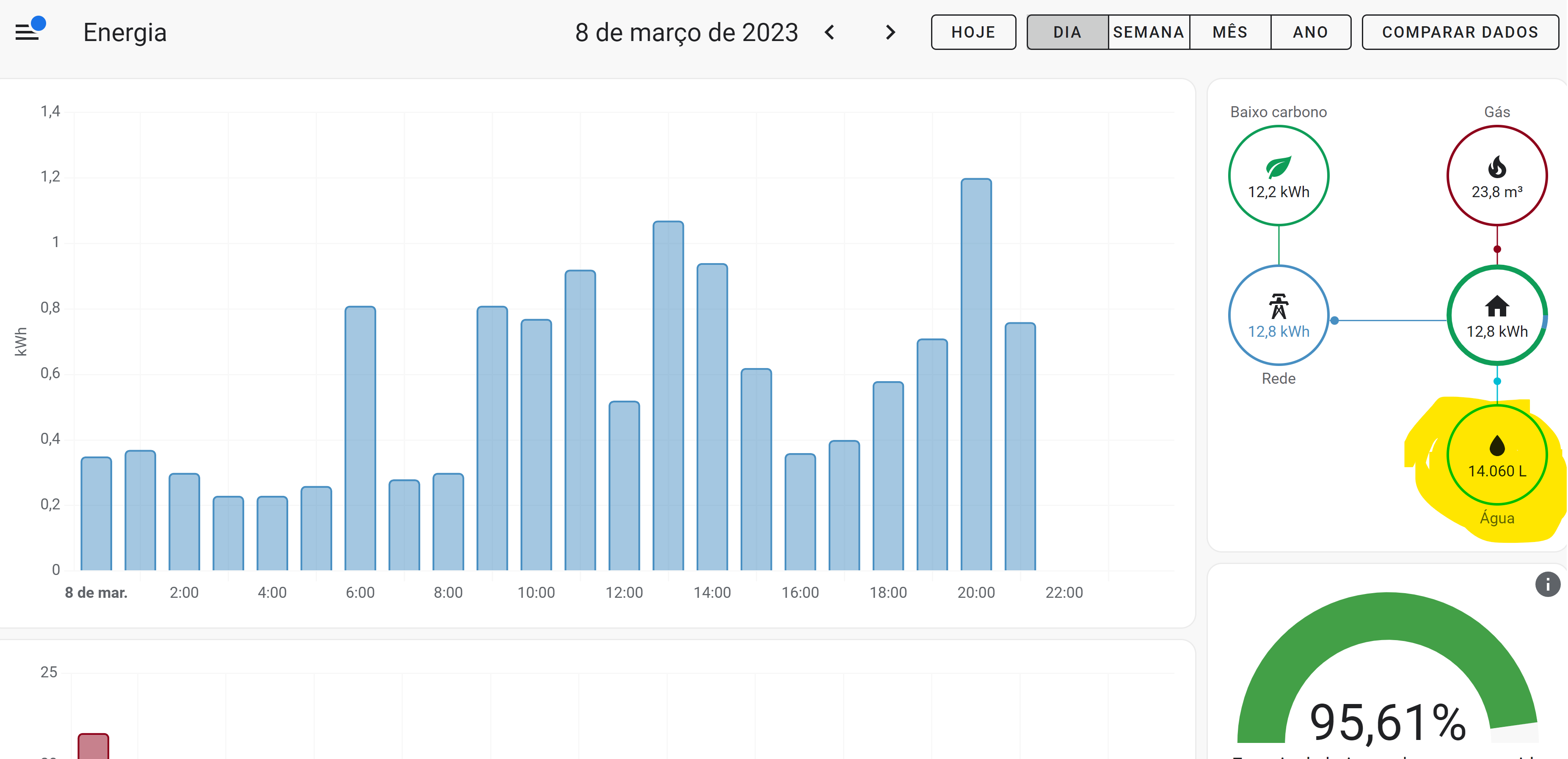1568x759 pixels.
Task: Click the blue notification dot near the menu
Action: tap(39, 24)
